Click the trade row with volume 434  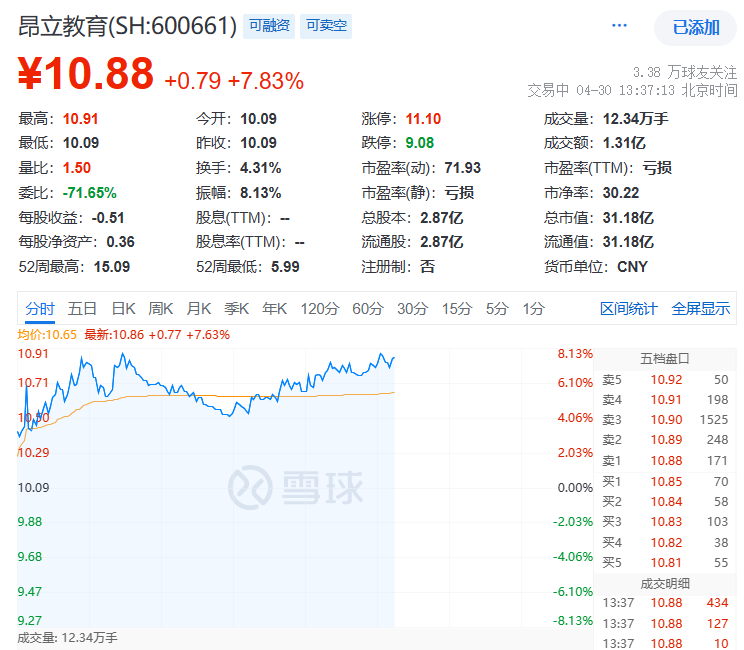point(665,603)
